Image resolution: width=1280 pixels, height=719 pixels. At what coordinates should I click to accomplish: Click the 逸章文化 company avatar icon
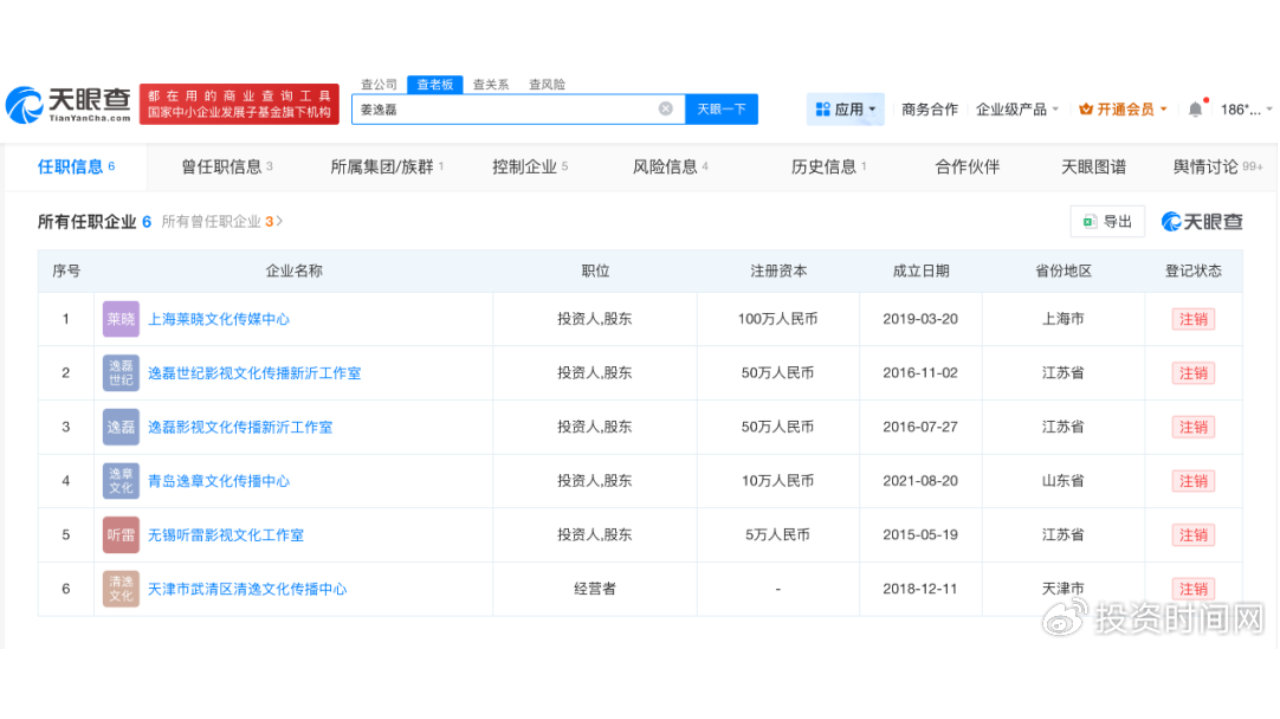tap(120, 480)
